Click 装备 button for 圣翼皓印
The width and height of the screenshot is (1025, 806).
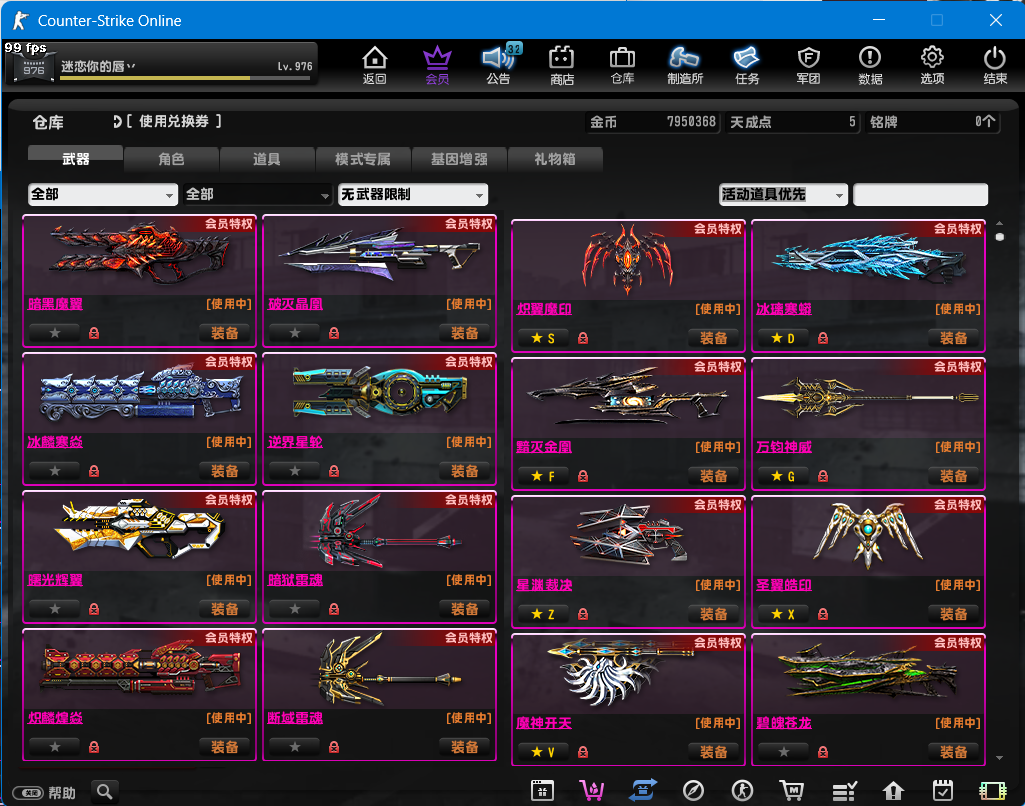point(954,614)
